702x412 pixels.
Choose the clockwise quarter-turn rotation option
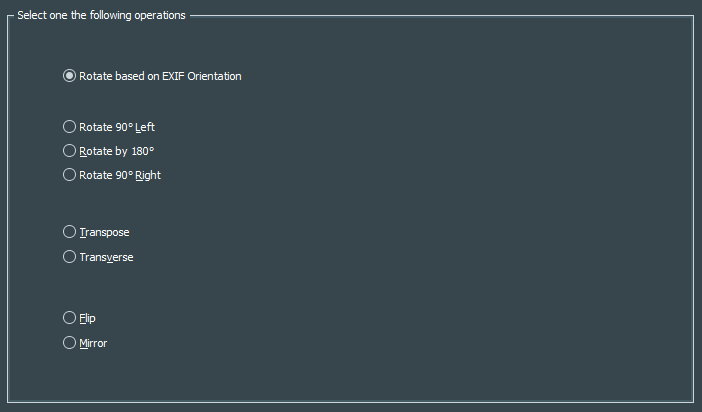pos(69,175)
